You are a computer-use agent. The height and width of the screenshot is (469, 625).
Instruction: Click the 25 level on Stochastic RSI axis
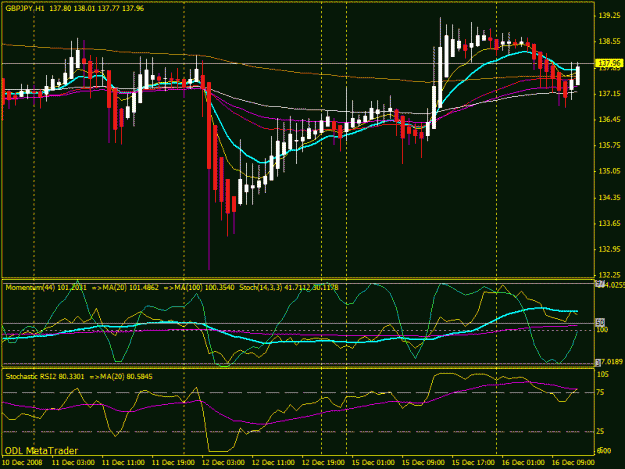click(600, 432)
